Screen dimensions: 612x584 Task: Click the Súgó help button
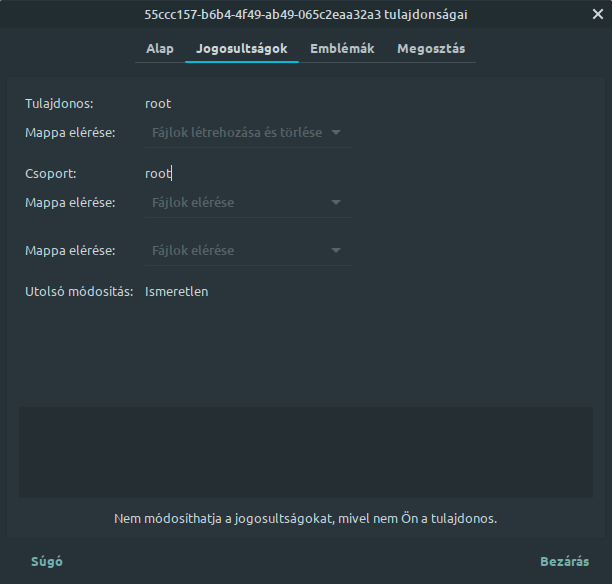click(47, 562)
